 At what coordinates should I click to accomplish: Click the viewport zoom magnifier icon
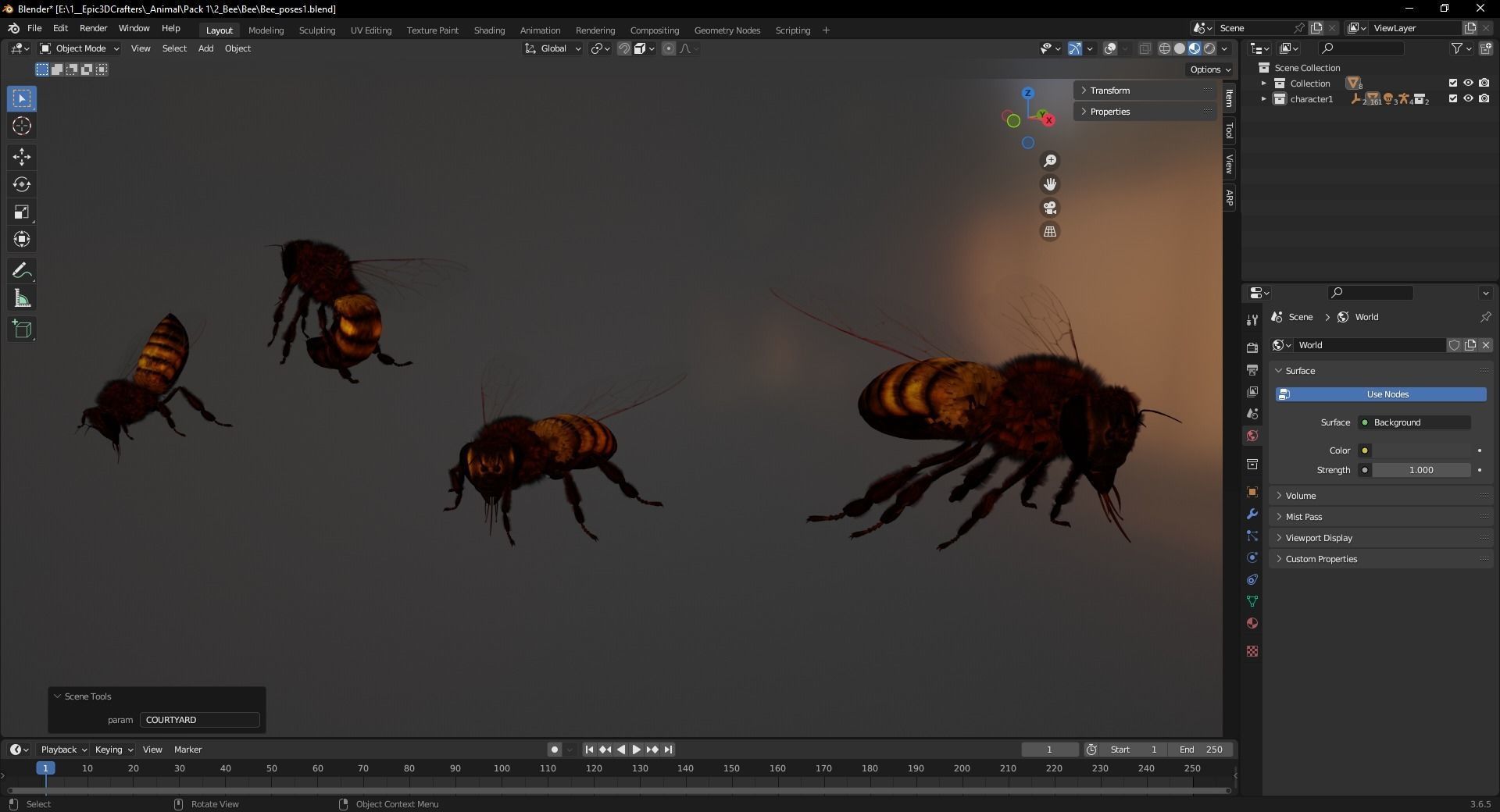(x=1050, y=160)
